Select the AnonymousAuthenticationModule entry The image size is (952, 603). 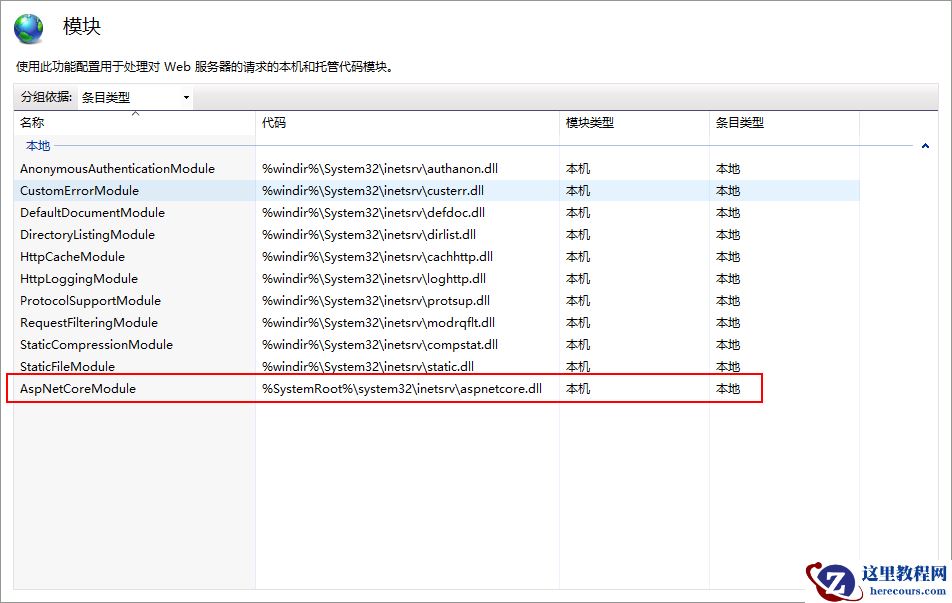[x=116, y=168]
